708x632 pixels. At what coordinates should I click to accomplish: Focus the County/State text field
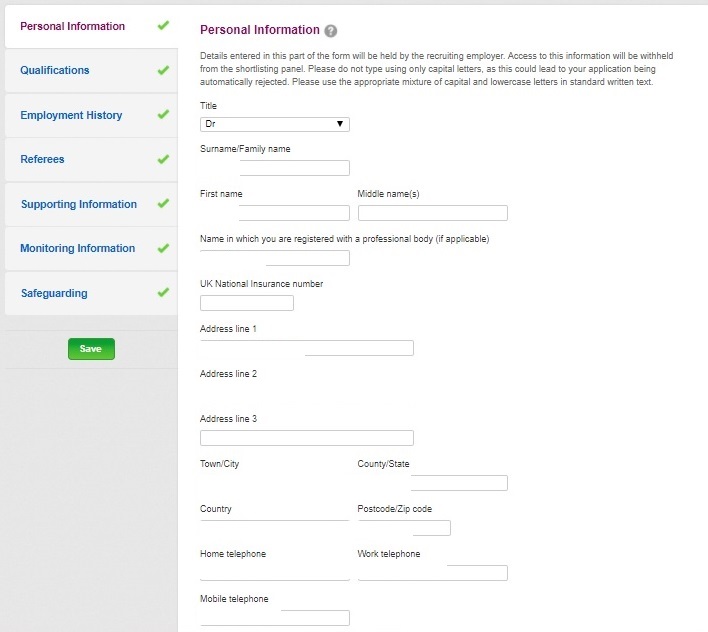tap(433, 483)
